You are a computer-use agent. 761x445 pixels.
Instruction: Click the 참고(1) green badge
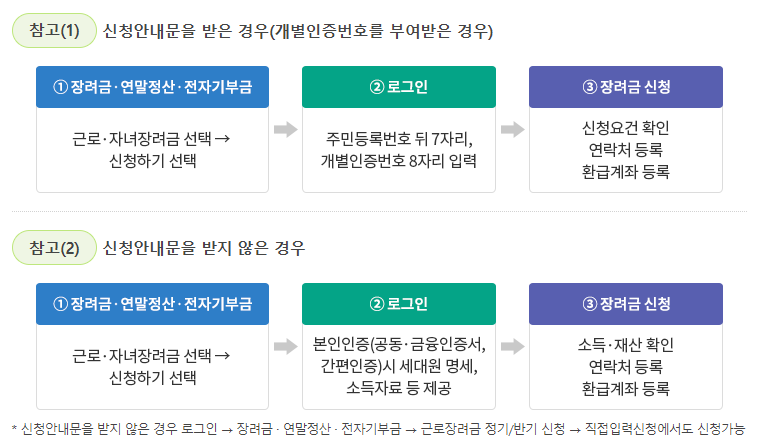[54, 31]
